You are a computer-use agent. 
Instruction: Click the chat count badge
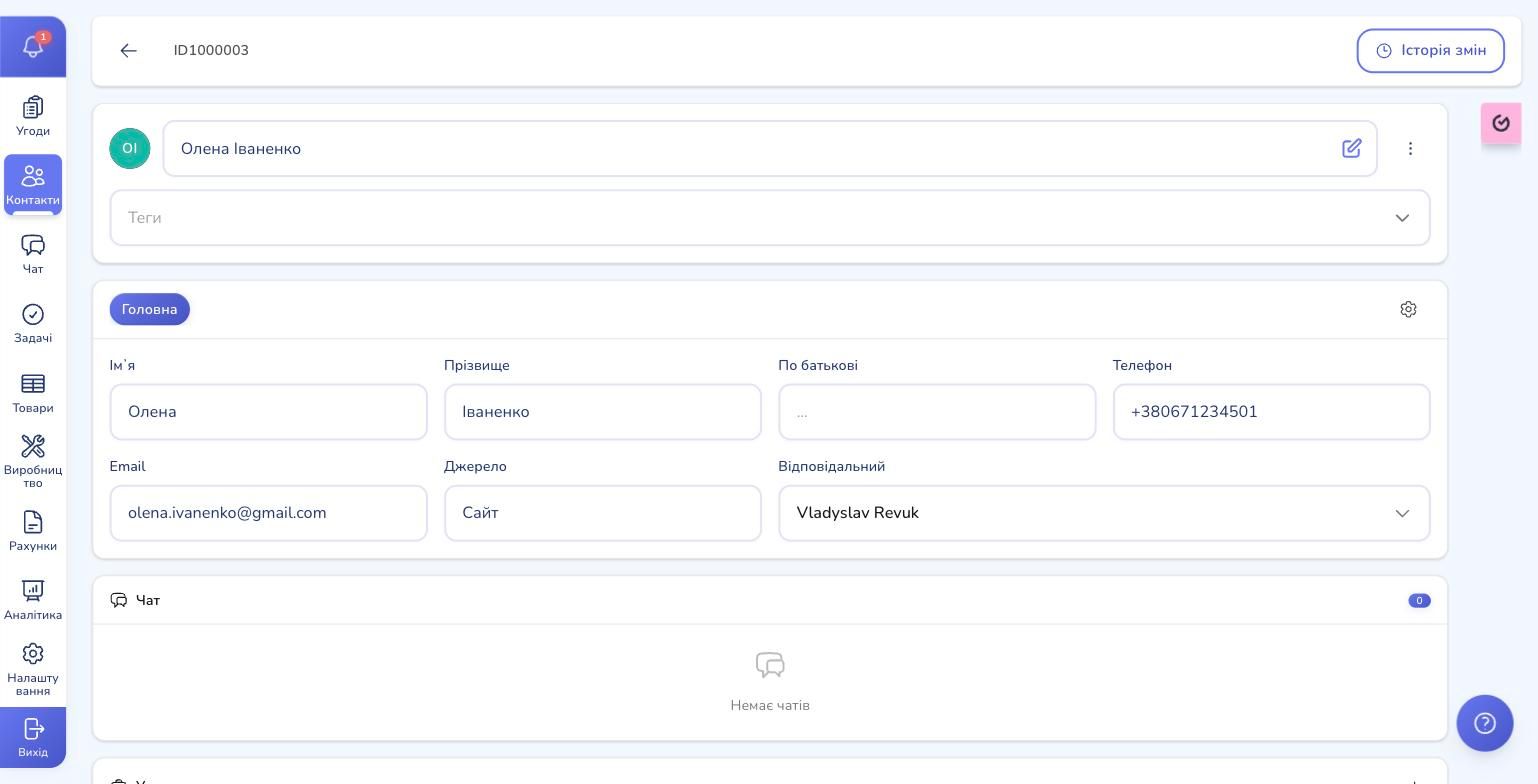1419,600
